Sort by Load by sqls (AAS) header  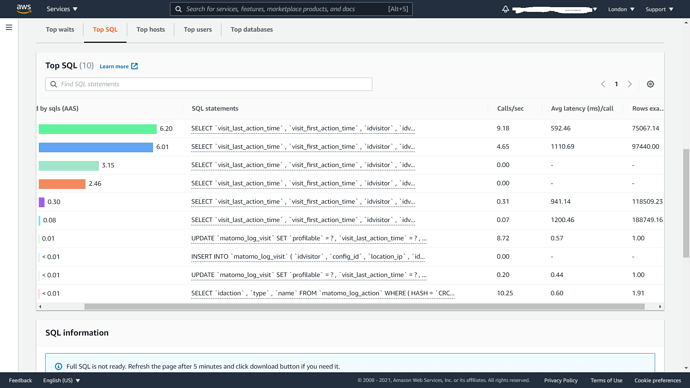[x=58, y=108]
